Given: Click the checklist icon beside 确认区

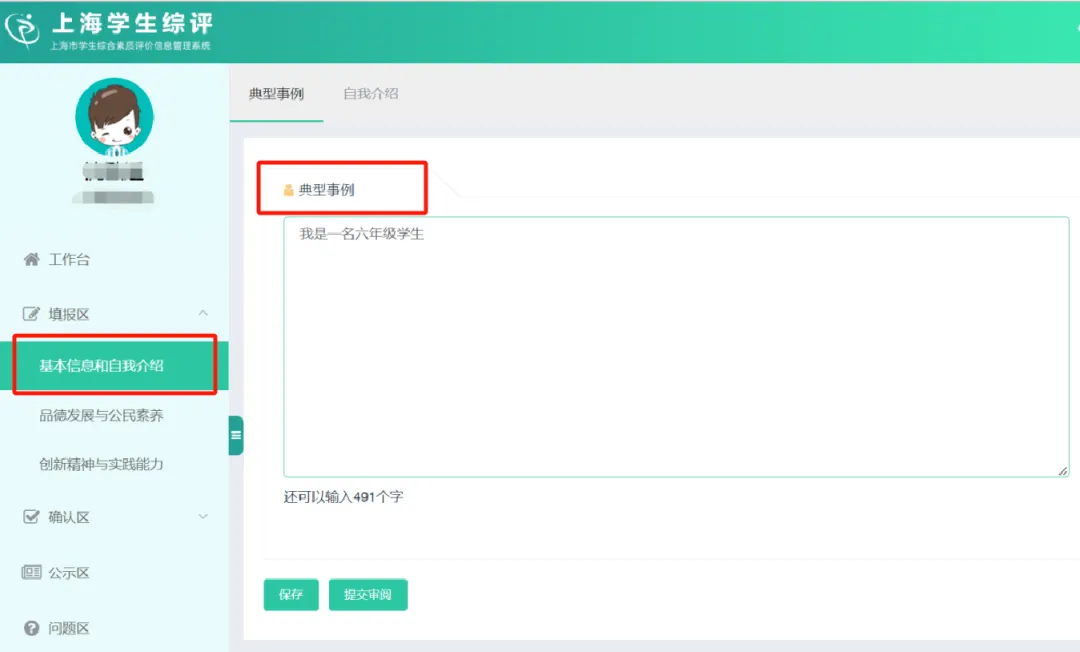Looking at the screenshot, I should 29,517.
